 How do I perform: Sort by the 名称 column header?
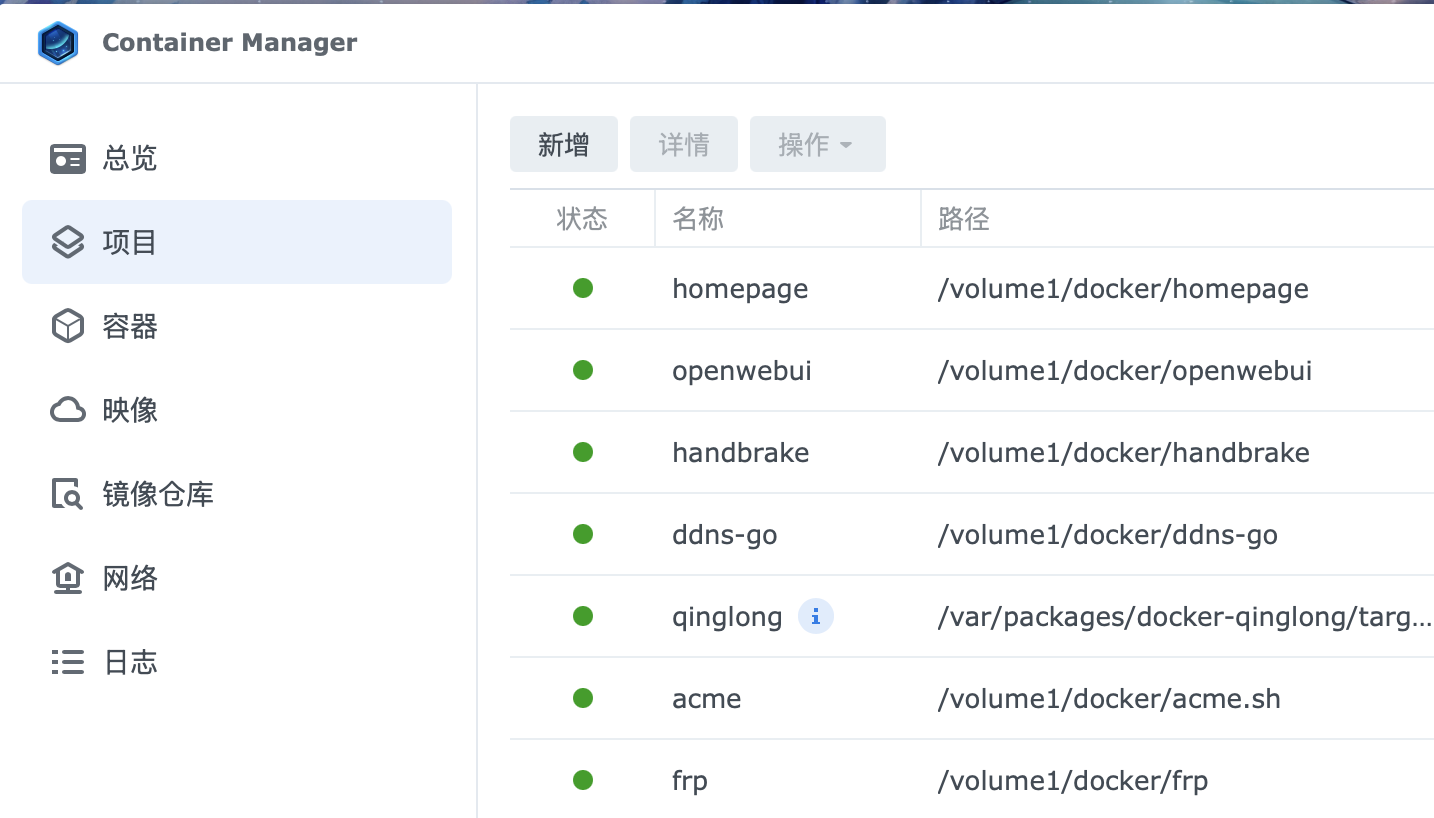coord(697,218)
